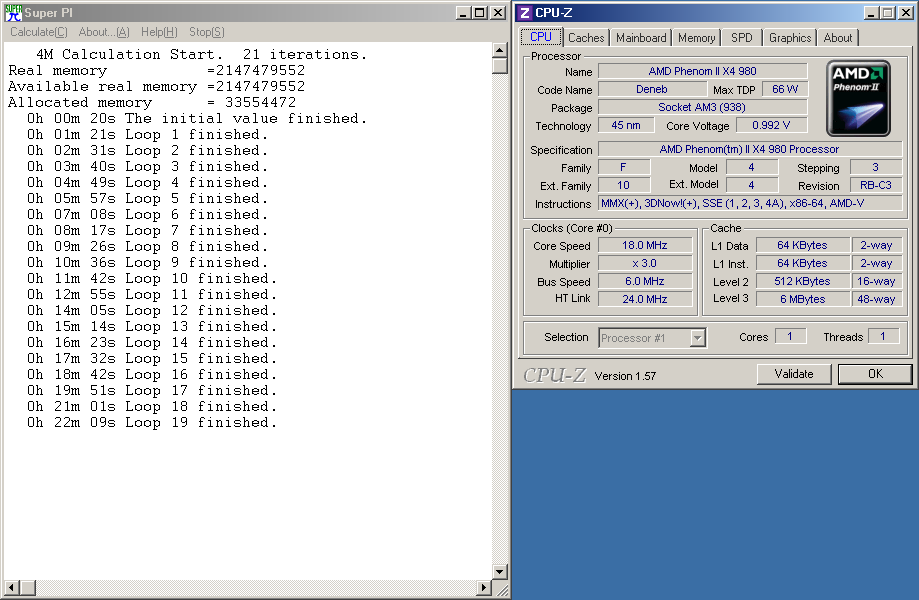Screen dimensions: 919x600
Task: Click the AMD Phenom II logo image
Action: pyautogui.click(x=858, y=98)
